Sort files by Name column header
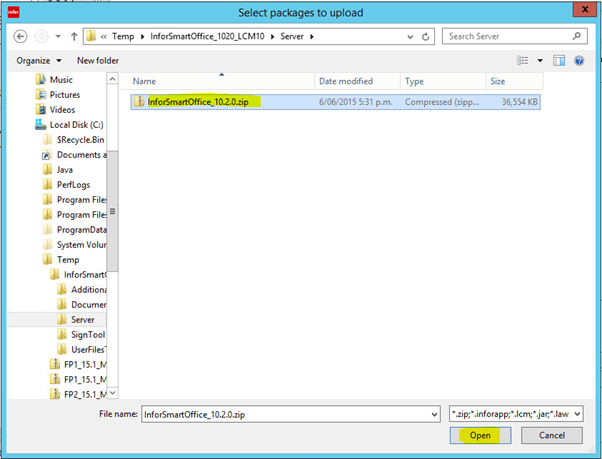602x459 pixels. [146, 81]
